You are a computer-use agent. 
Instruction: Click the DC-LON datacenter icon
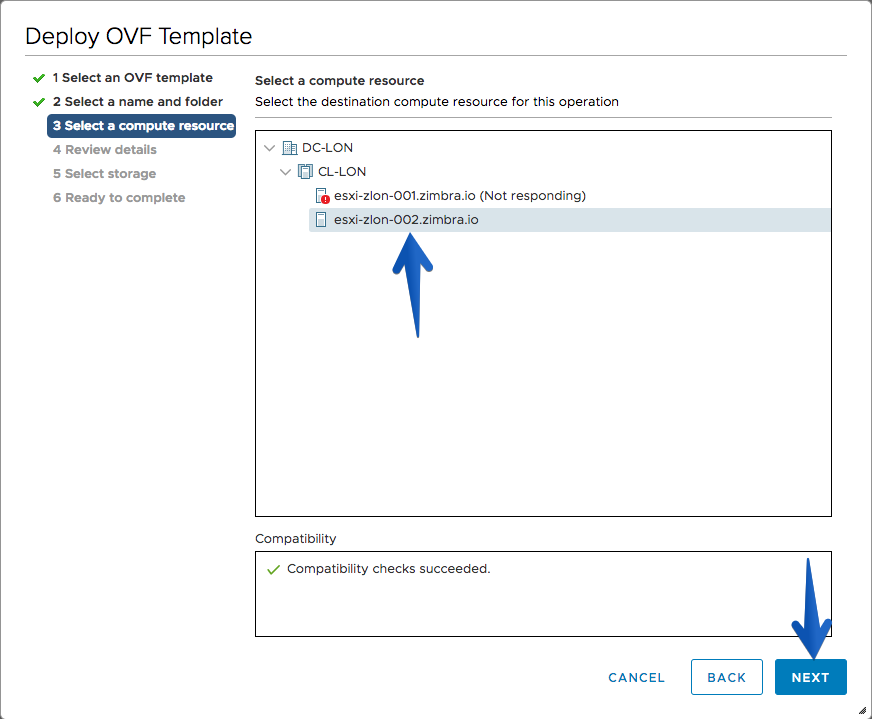289,148
